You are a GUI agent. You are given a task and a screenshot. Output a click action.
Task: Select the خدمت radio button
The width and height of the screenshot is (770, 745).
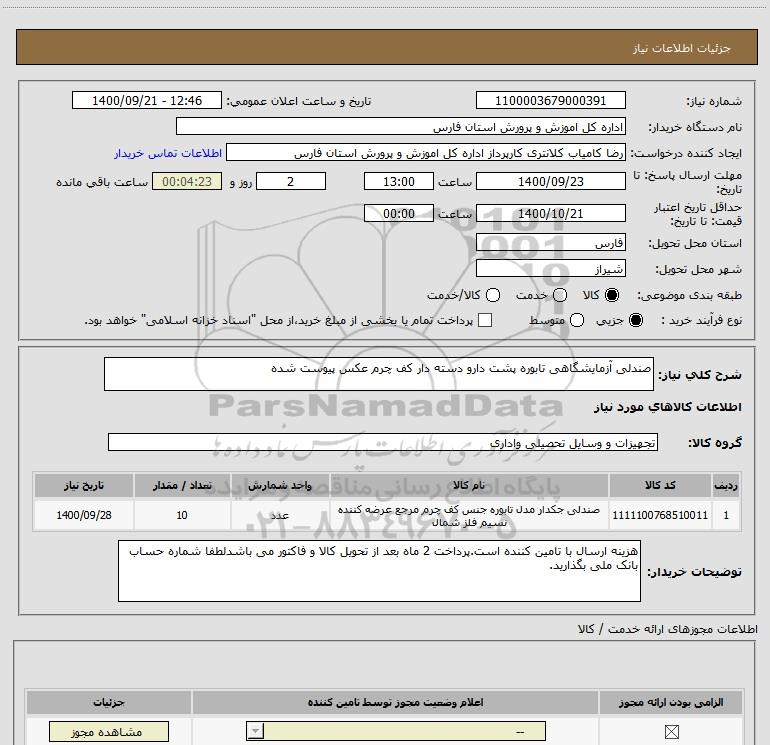click(560, 295)
